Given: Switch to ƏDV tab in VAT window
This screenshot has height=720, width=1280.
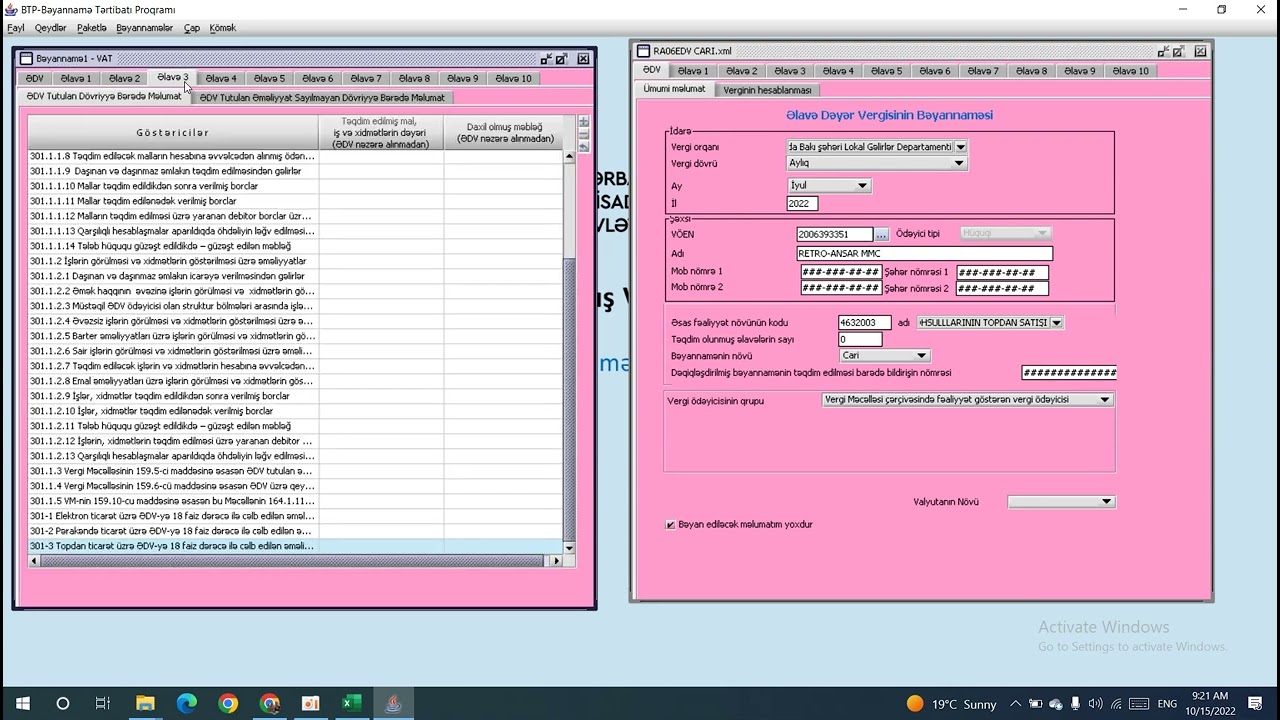Looking at the screenshot, I should pos(35,78).
